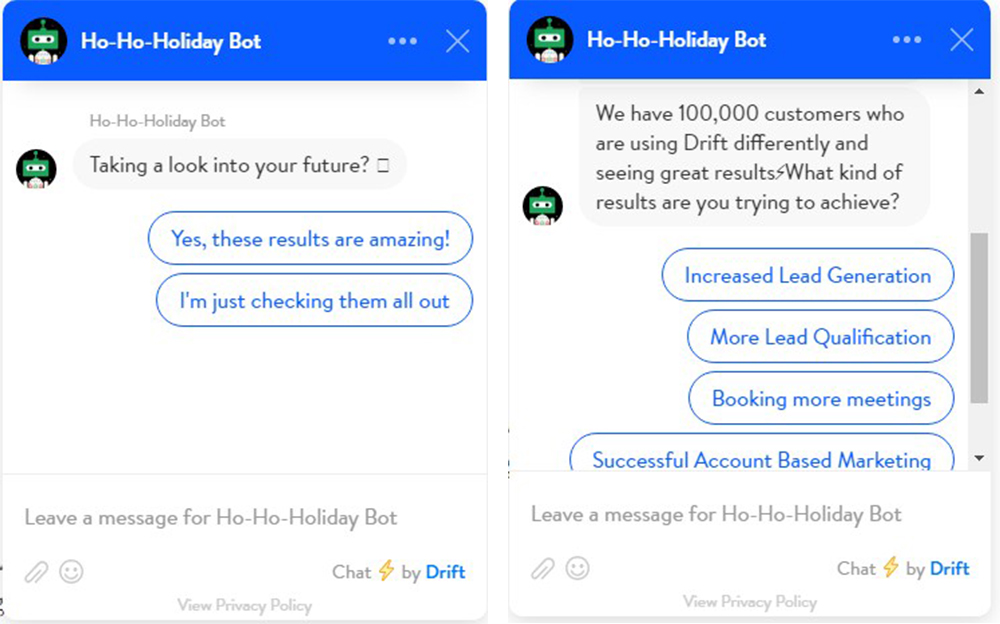Open the emoji picker in left chat
1000x624 pixels.
[x=71, y=572]
